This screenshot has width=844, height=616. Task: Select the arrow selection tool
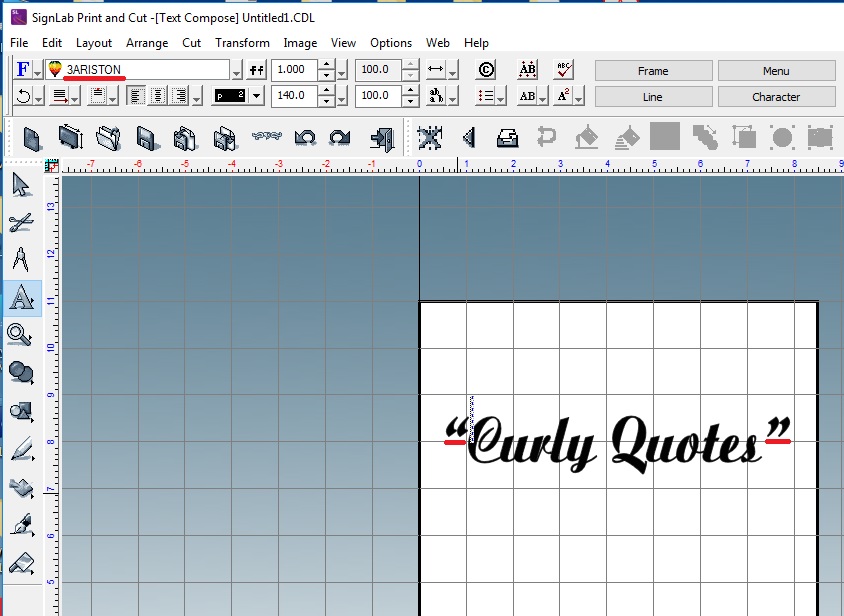click(x=22, y=185)
